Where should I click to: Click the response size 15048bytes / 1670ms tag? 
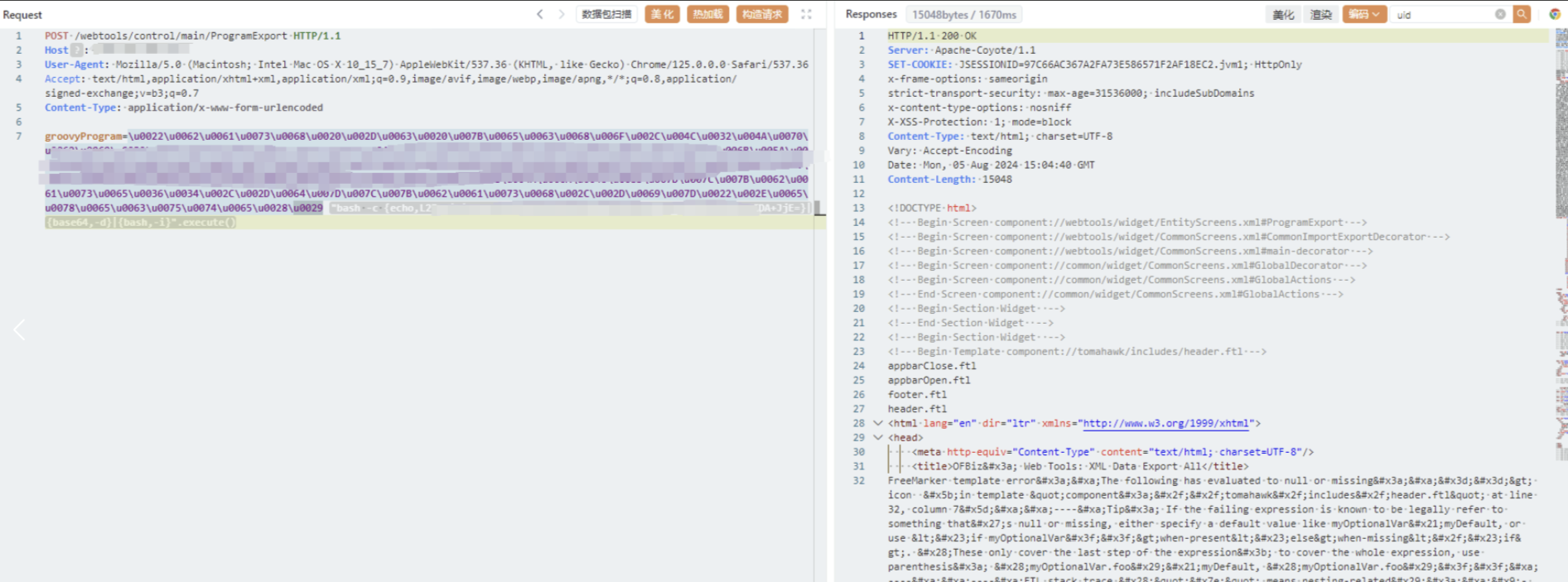964,14
